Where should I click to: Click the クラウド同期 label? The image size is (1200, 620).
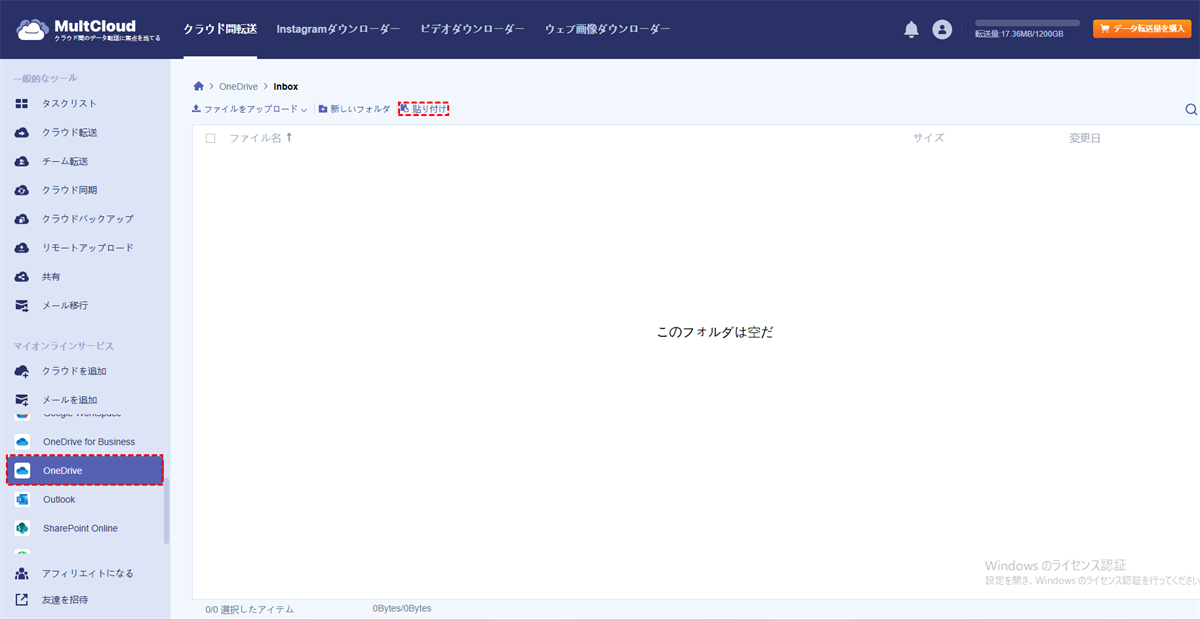tap(69, 190)
